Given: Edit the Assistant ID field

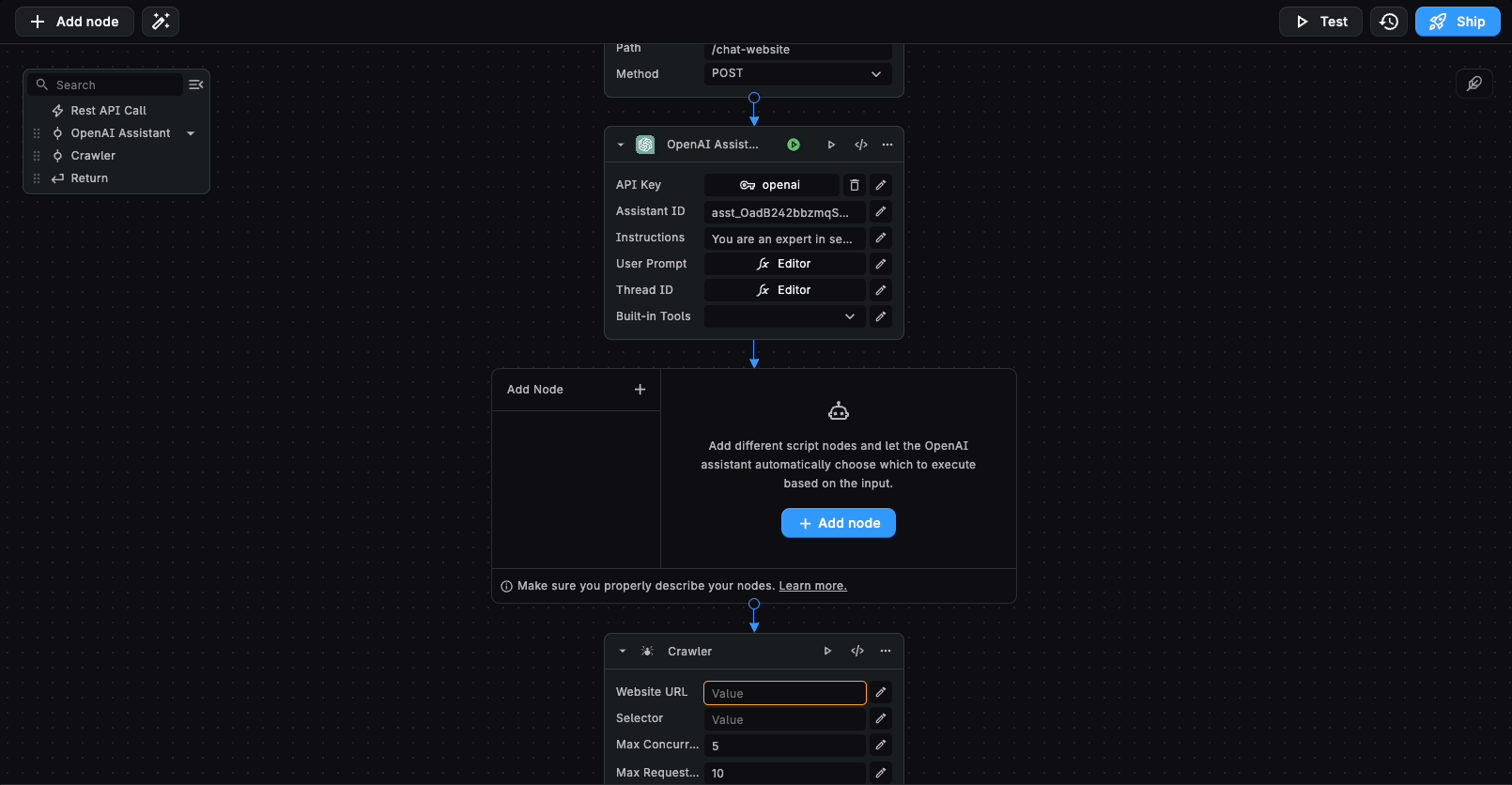Looking at the screenshot, I should point(880,211).
